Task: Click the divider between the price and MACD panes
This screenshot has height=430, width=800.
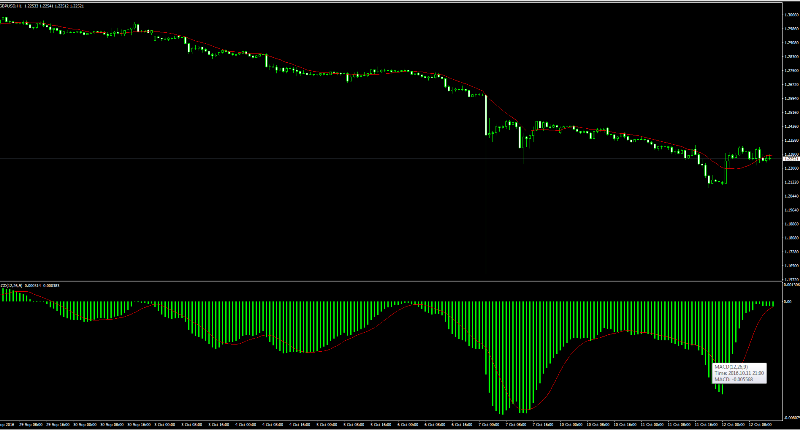Action: click(x=391, y=281)
